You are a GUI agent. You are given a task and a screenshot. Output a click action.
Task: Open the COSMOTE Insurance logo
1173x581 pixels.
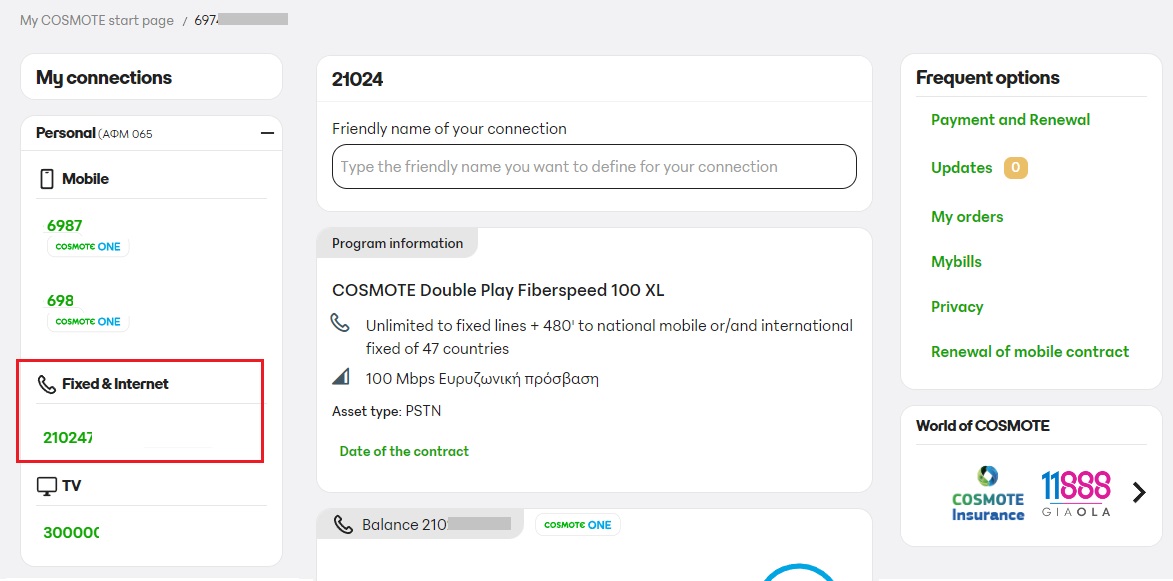(986, 492)
